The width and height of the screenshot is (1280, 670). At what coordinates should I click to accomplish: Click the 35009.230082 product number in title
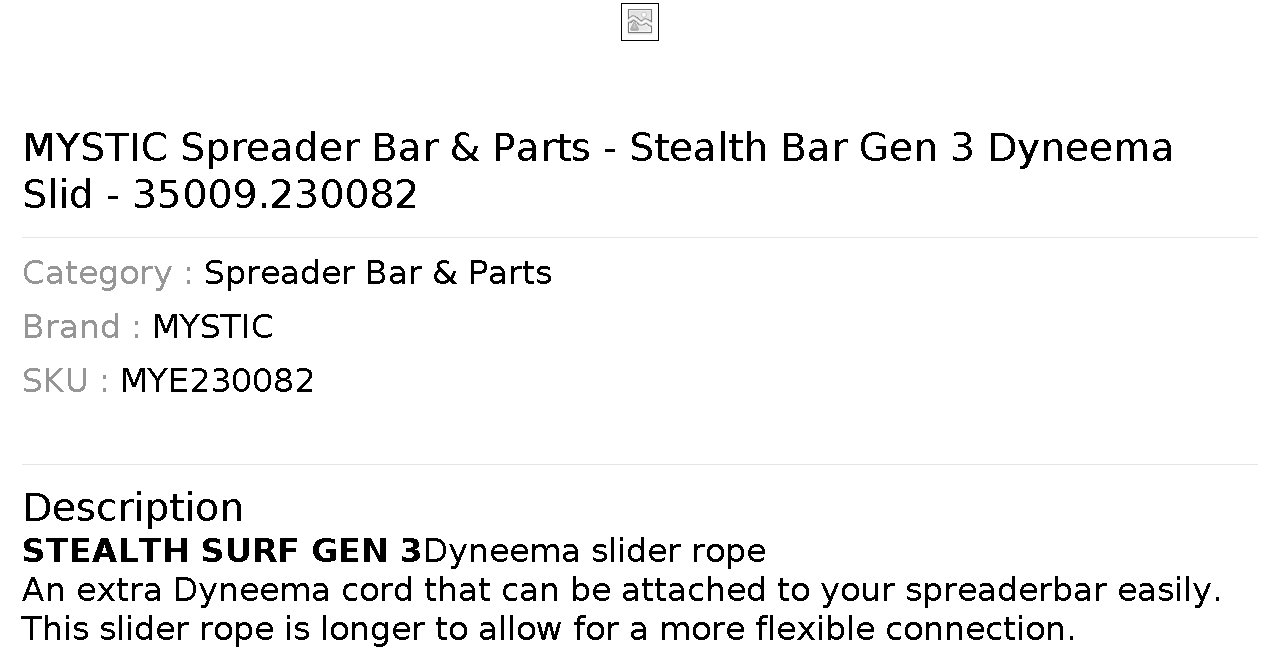275,195
